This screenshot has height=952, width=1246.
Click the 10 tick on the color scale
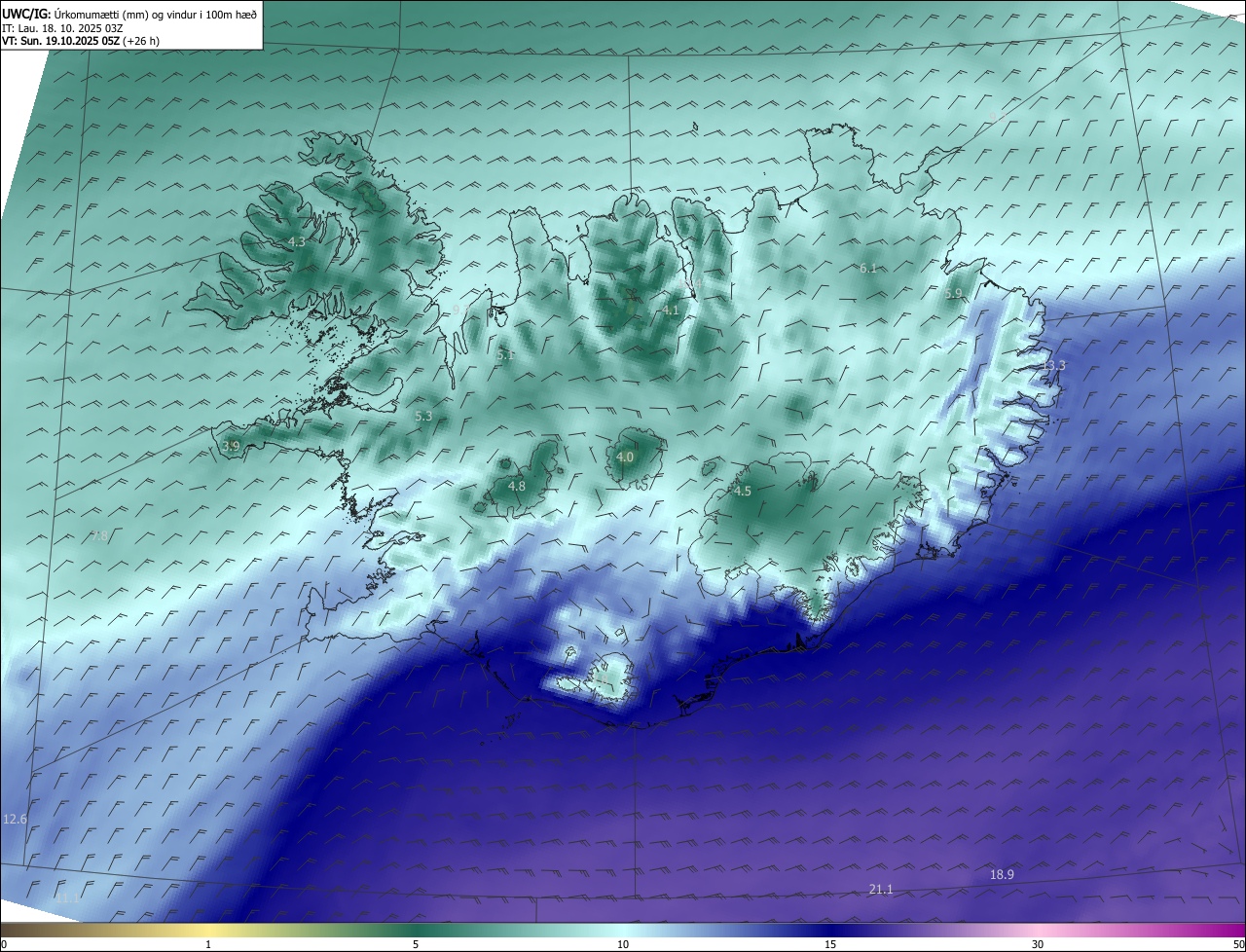tap(623, 944)
